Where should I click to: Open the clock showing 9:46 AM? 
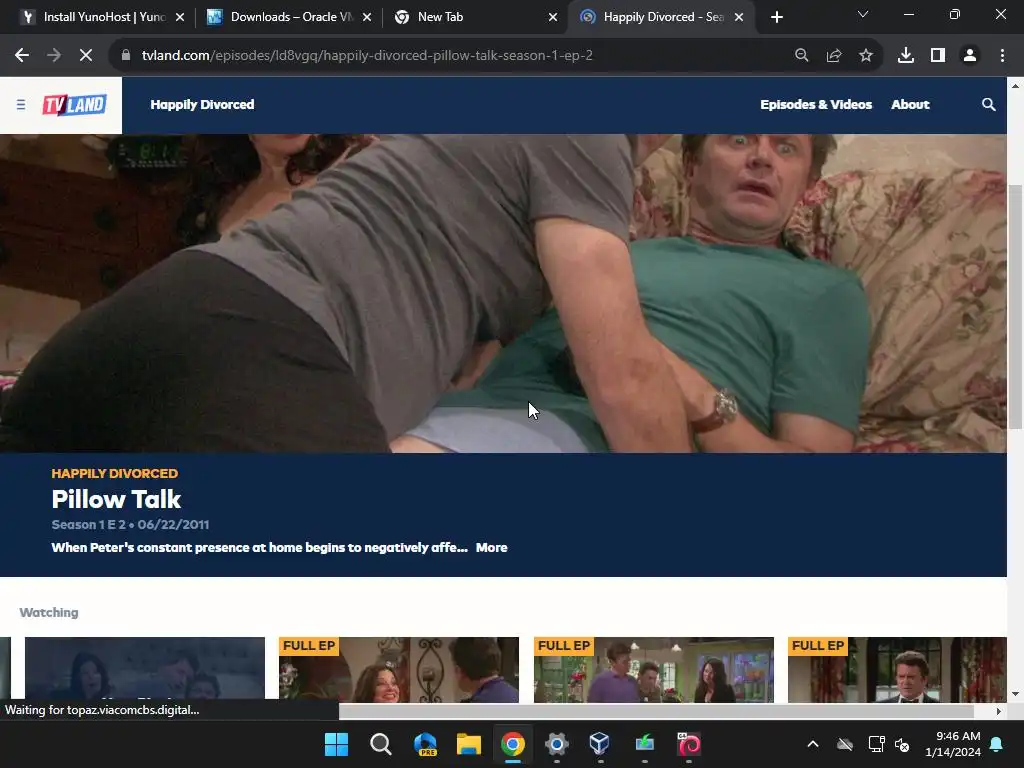coord(953,744)
